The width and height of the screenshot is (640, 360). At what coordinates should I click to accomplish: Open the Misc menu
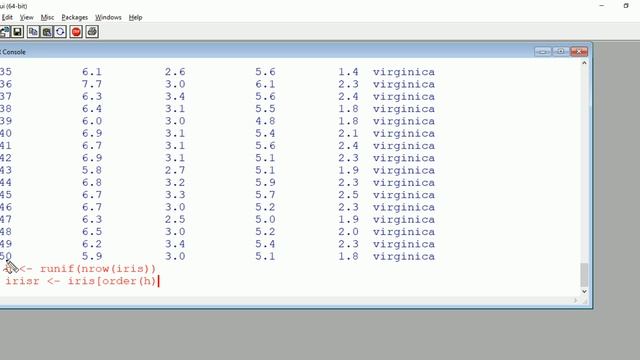(47, 17)
